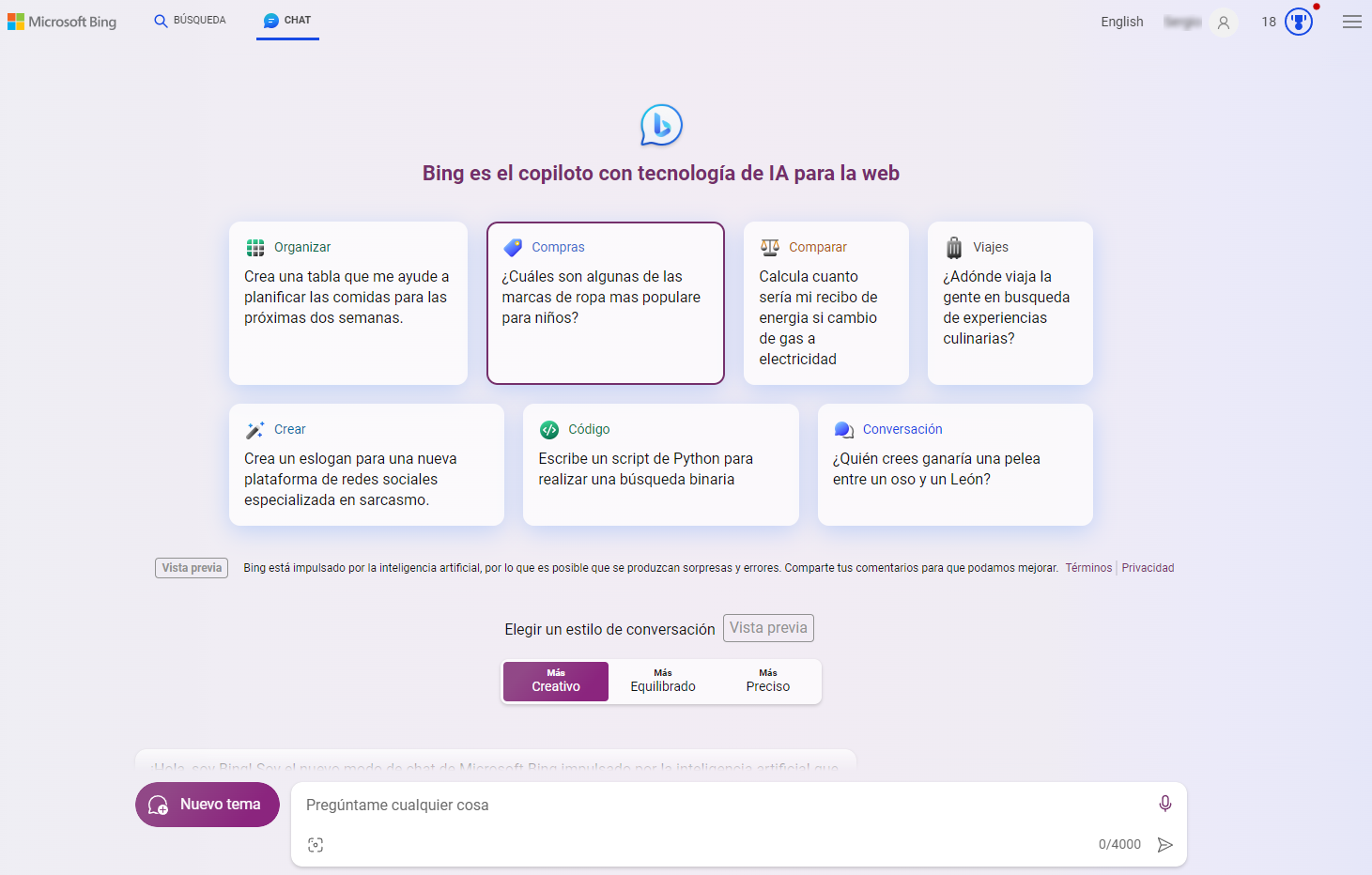Click the Elegir un estilo de conversación label

coord(609,629)
